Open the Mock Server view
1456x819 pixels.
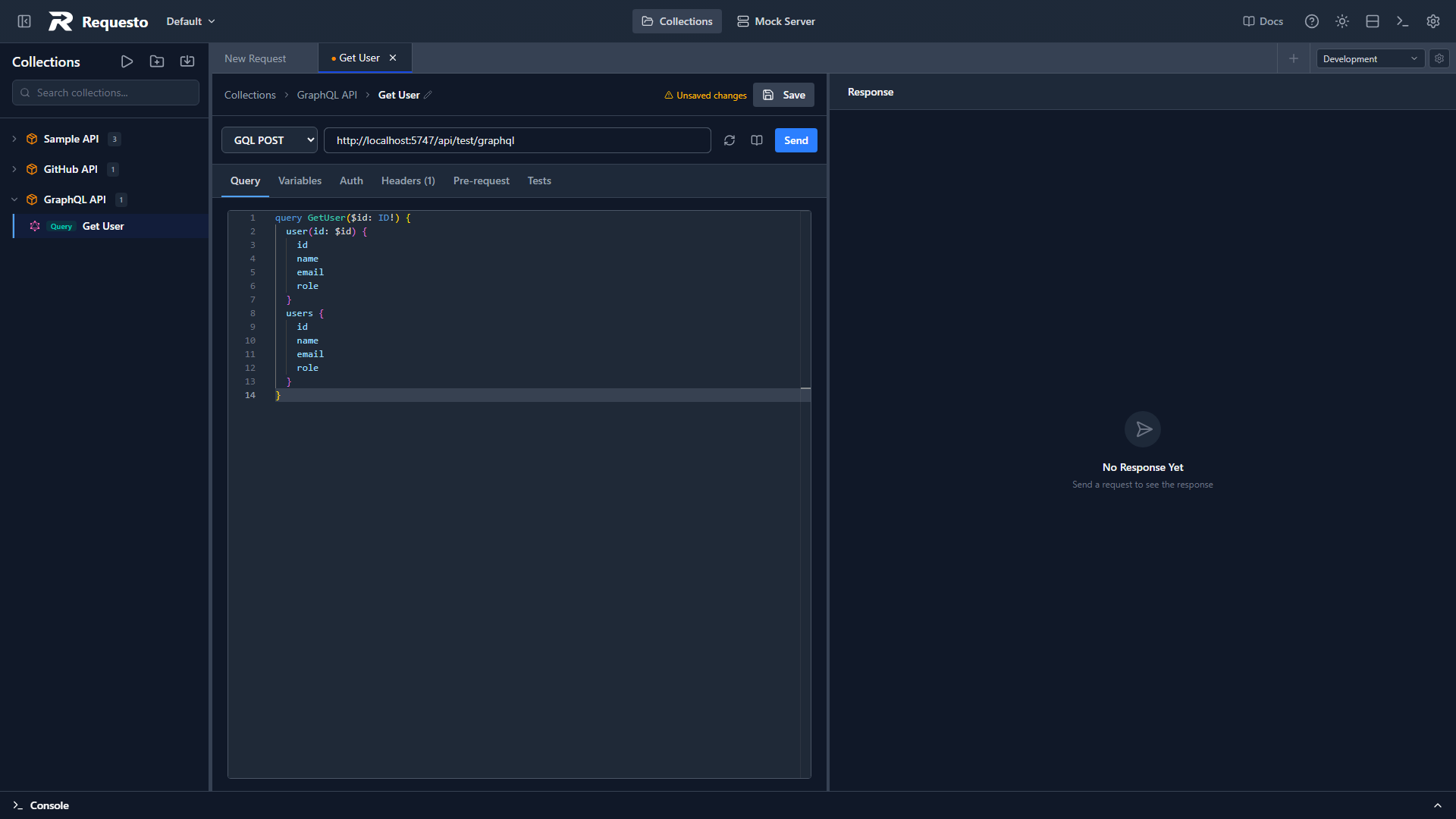click(x=776, y=21)
